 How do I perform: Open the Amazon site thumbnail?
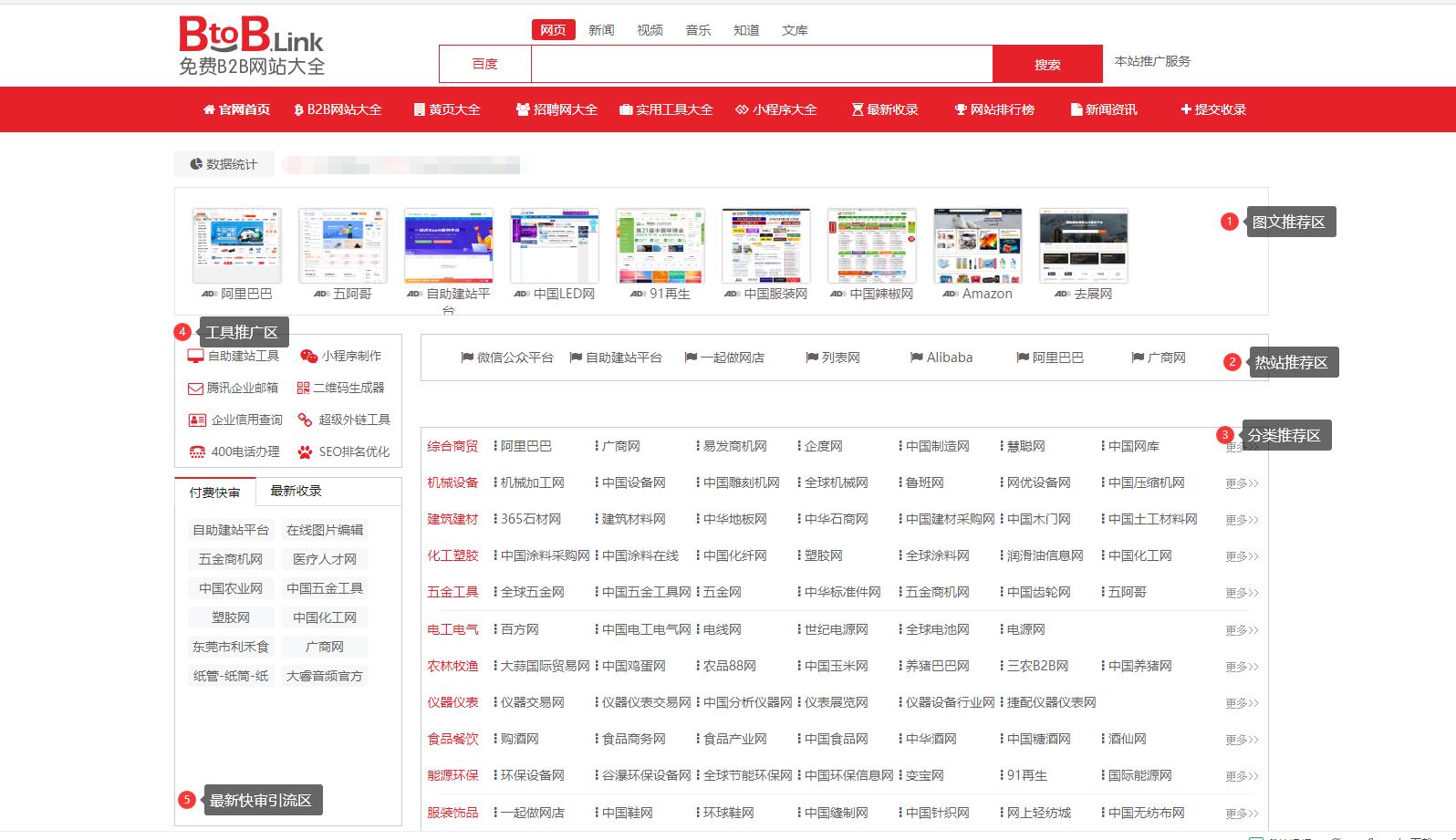pyautogui.click(x=978, y=246)
